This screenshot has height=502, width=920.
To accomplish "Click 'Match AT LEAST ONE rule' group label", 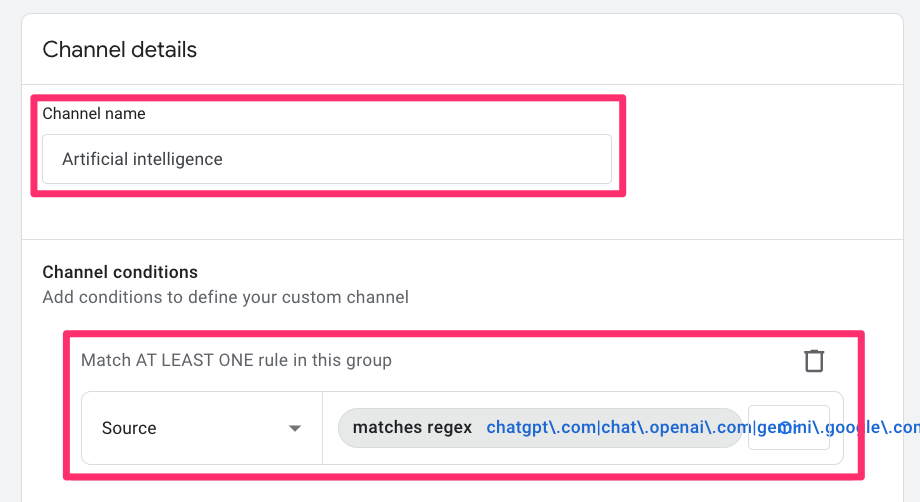I will pos(236,360).
